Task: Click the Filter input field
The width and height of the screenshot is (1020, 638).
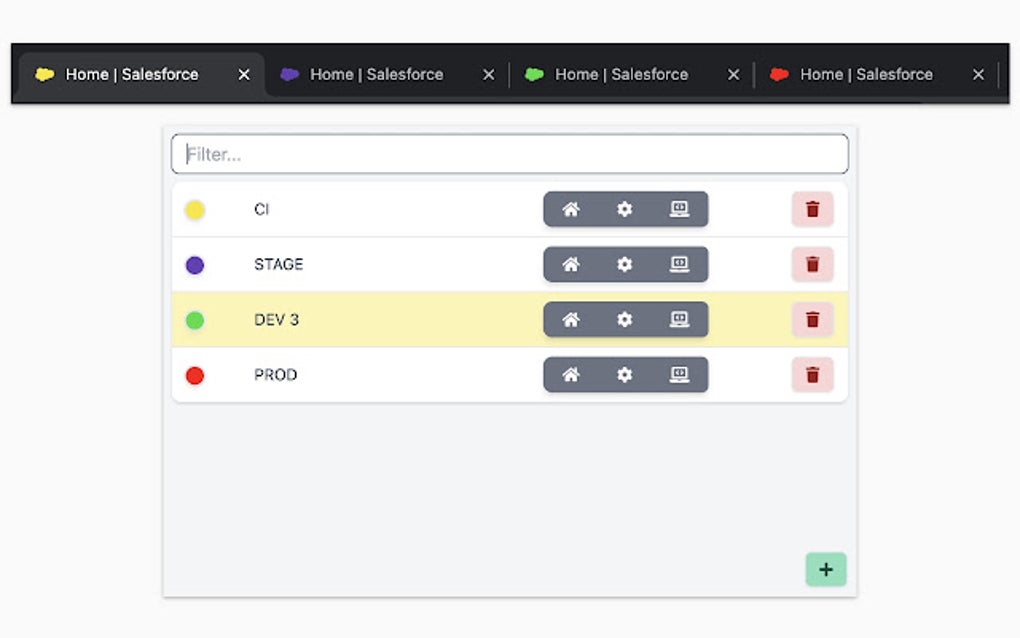Action: click(x=510, y=154)
